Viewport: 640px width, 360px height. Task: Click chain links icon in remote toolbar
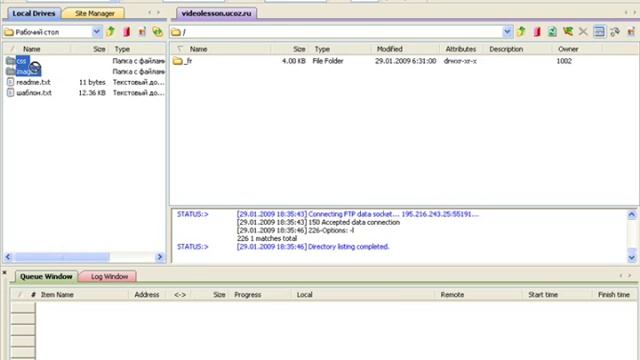click(x=615, y=31)
